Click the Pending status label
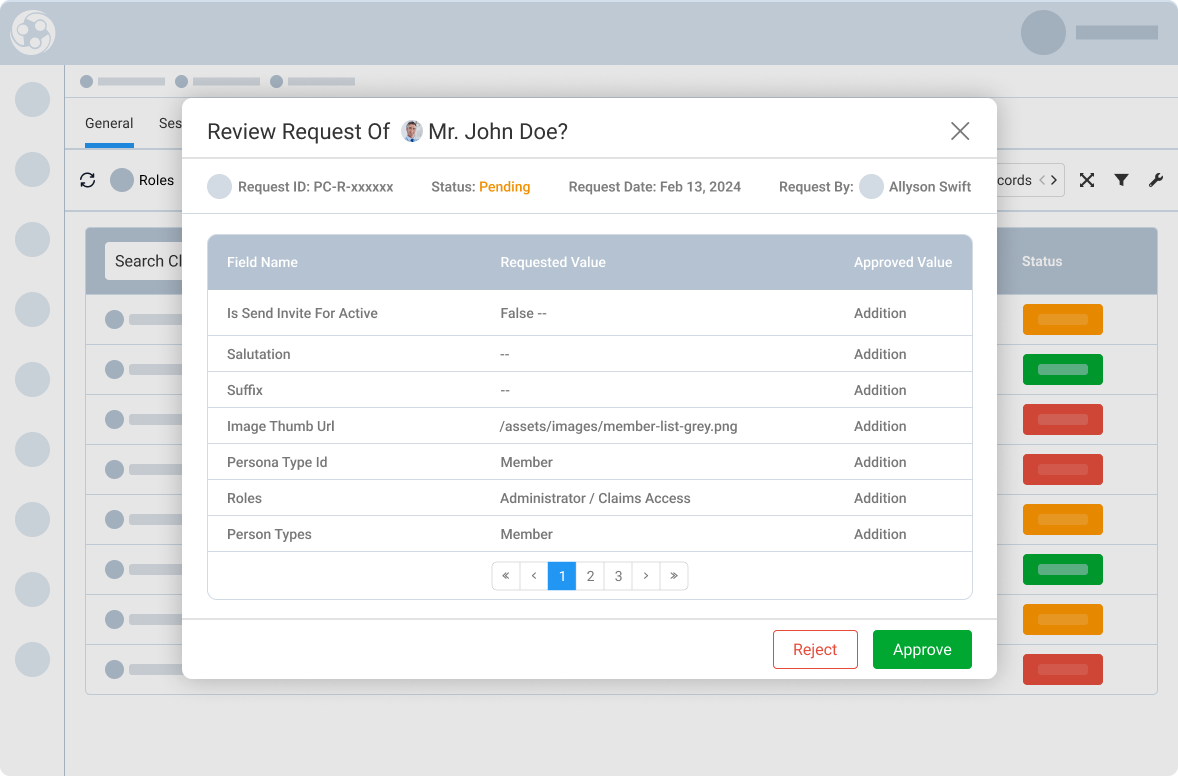This screenshot has height=776, width=1178. [504, 186]
